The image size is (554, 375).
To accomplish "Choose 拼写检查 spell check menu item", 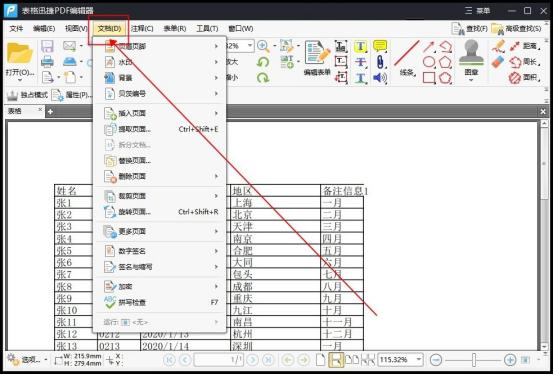I will [x=160, y=303].
